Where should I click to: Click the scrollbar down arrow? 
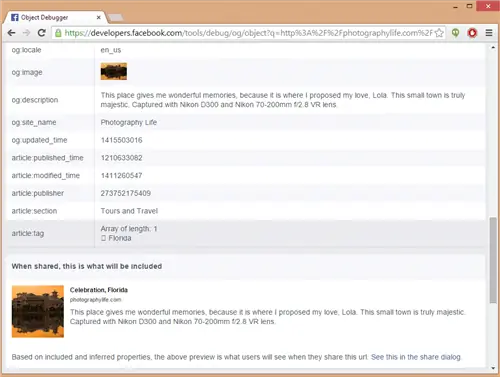tap(493, 368)
